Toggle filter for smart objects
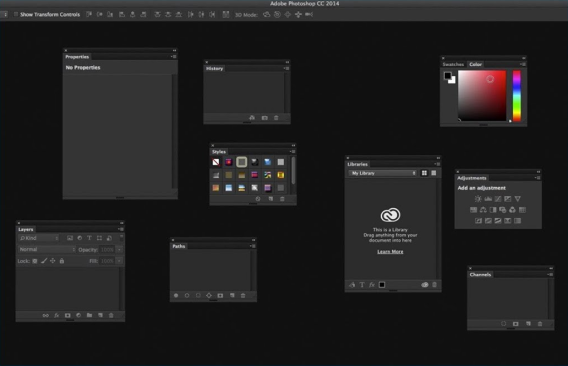This screenshot has height=366, width=568. click(x=109, y=238)
